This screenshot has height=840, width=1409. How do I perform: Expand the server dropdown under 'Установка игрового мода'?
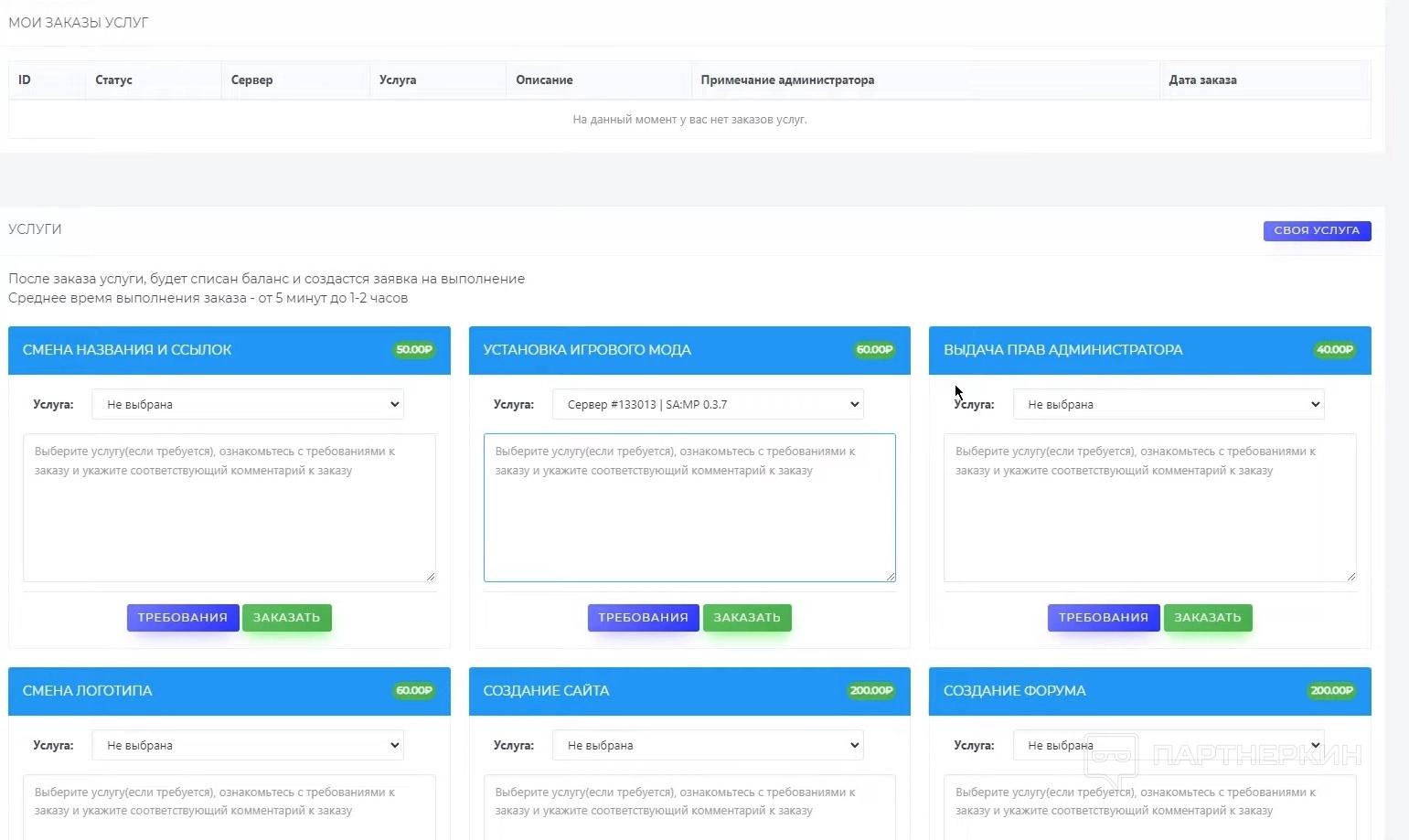point(708,404)
